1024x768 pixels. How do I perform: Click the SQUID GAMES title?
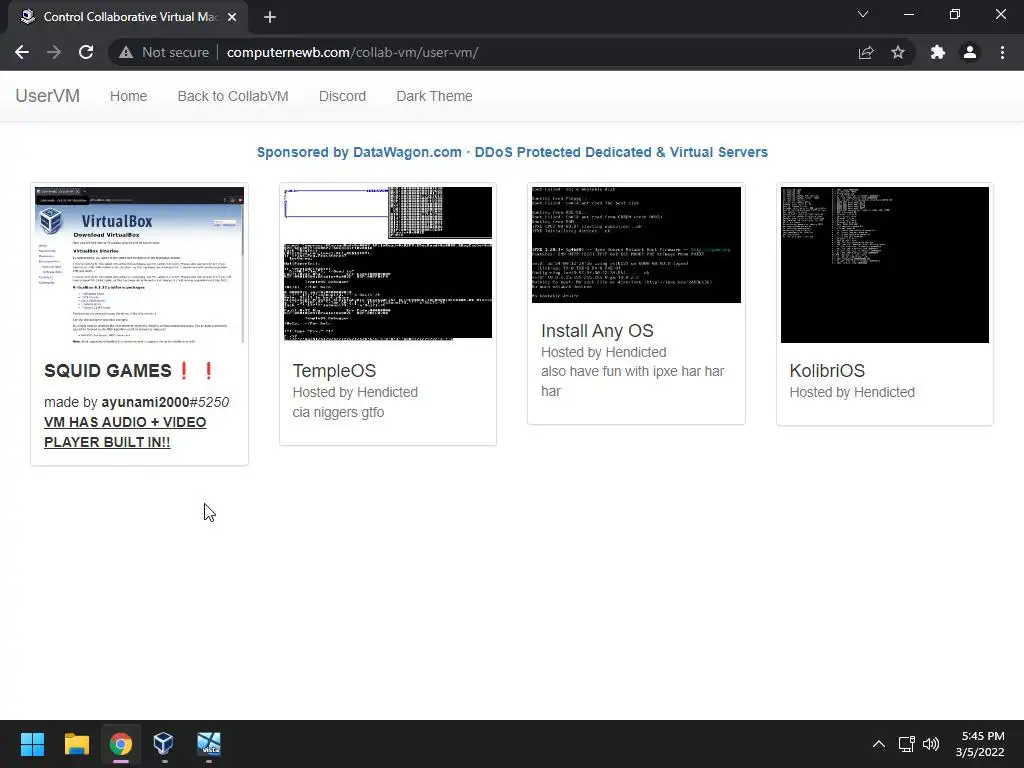click(x=129, y=371)
